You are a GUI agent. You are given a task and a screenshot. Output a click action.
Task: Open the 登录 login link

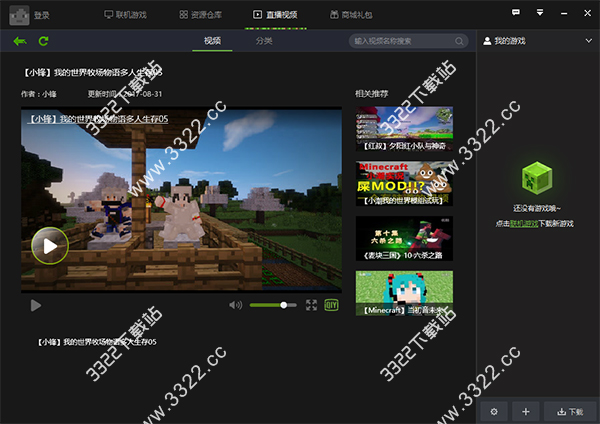click(x=42, y=15)
